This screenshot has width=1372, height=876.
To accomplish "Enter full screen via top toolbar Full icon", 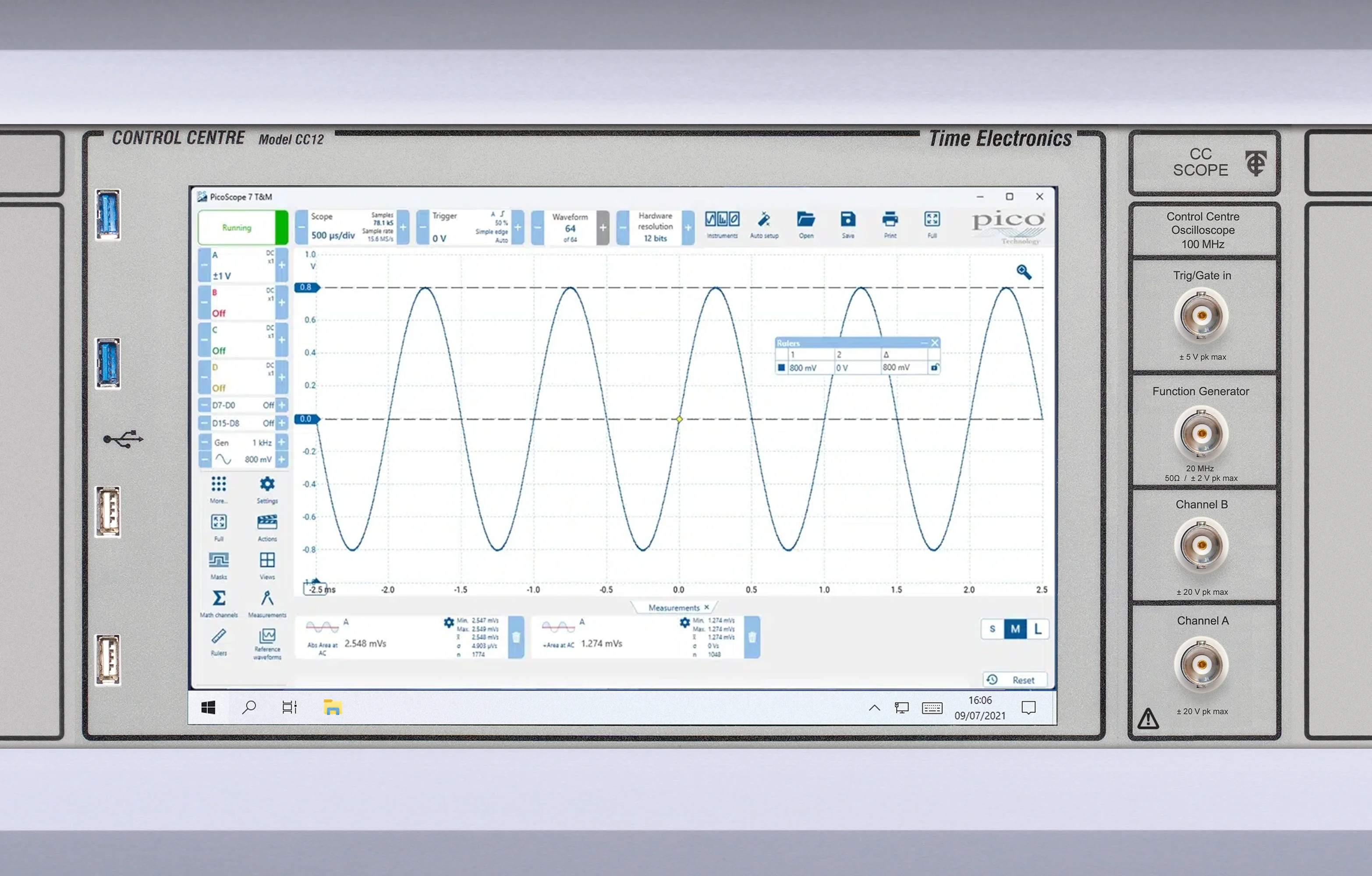I will [932, 219].
